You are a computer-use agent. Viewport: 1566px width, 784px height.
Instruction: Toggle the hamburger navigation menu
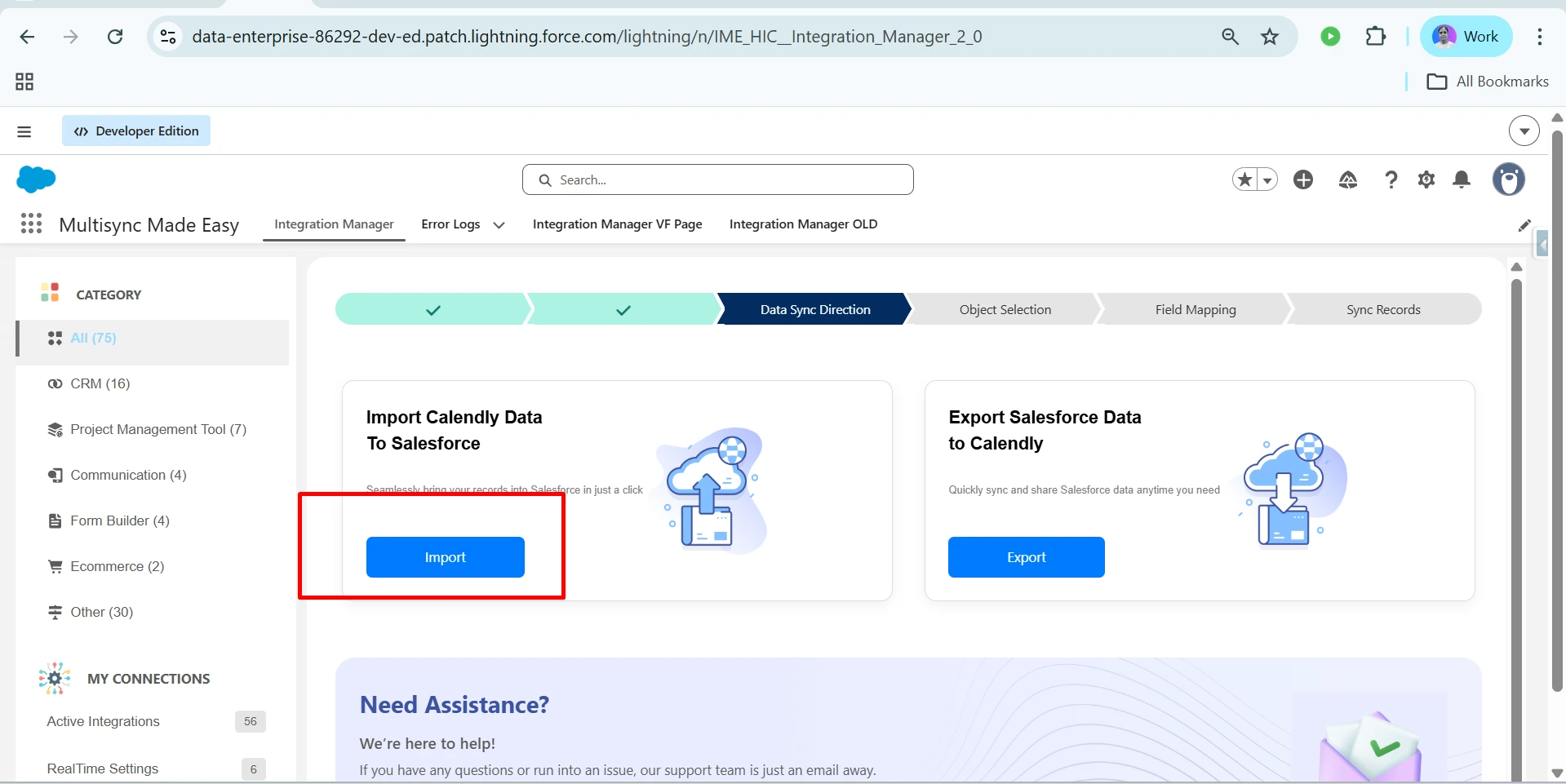click(x=24, y=131)
